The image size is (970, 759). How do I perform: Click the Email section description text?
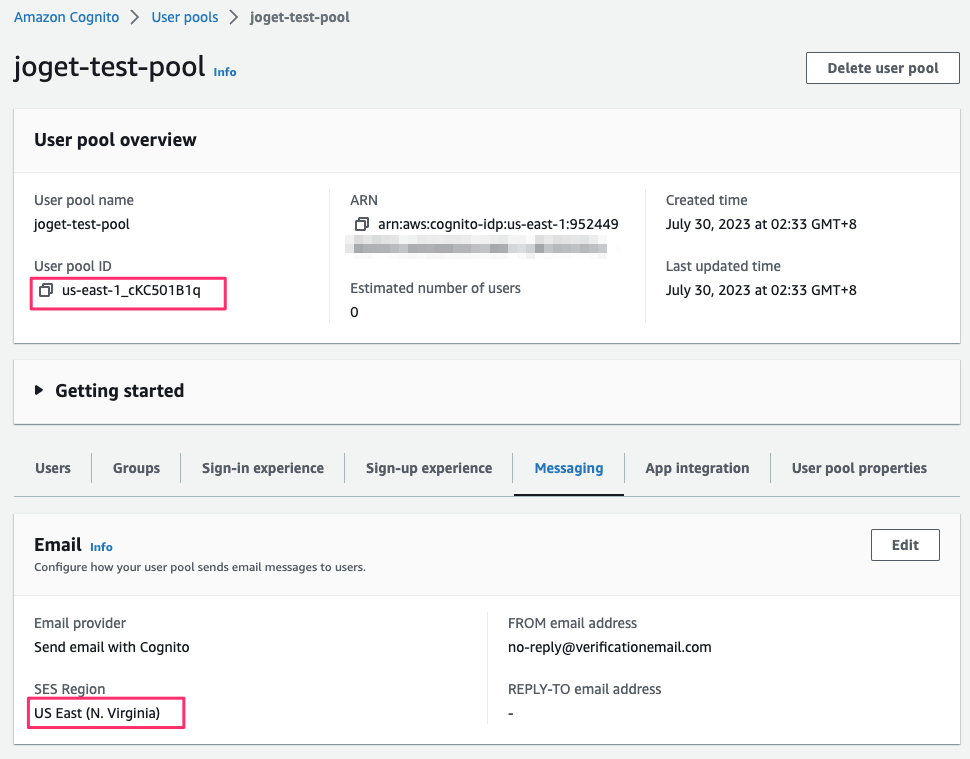[x=200, y=567]
